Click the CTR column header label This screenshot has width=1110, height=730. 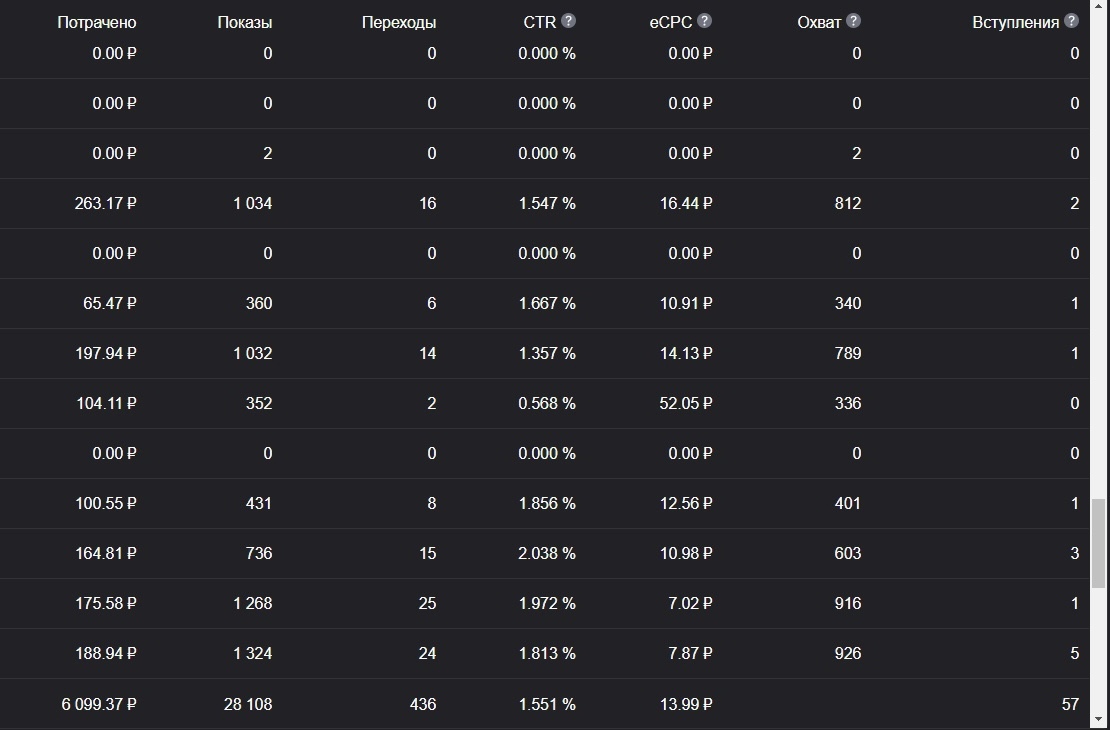coord(539,23)
